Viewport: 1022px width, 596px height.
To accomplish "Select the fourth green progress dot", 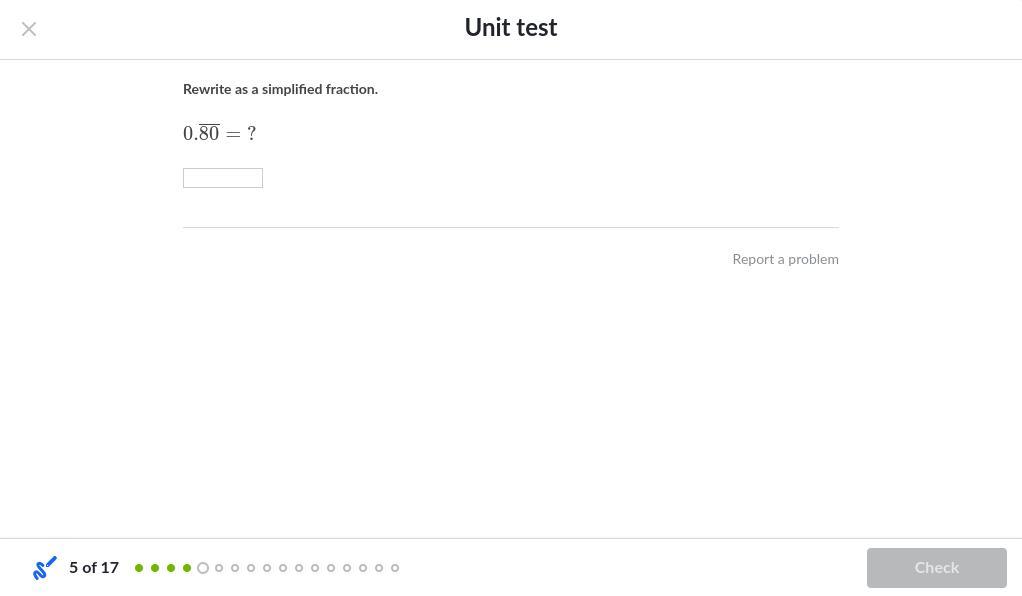I will pos(187,568).
